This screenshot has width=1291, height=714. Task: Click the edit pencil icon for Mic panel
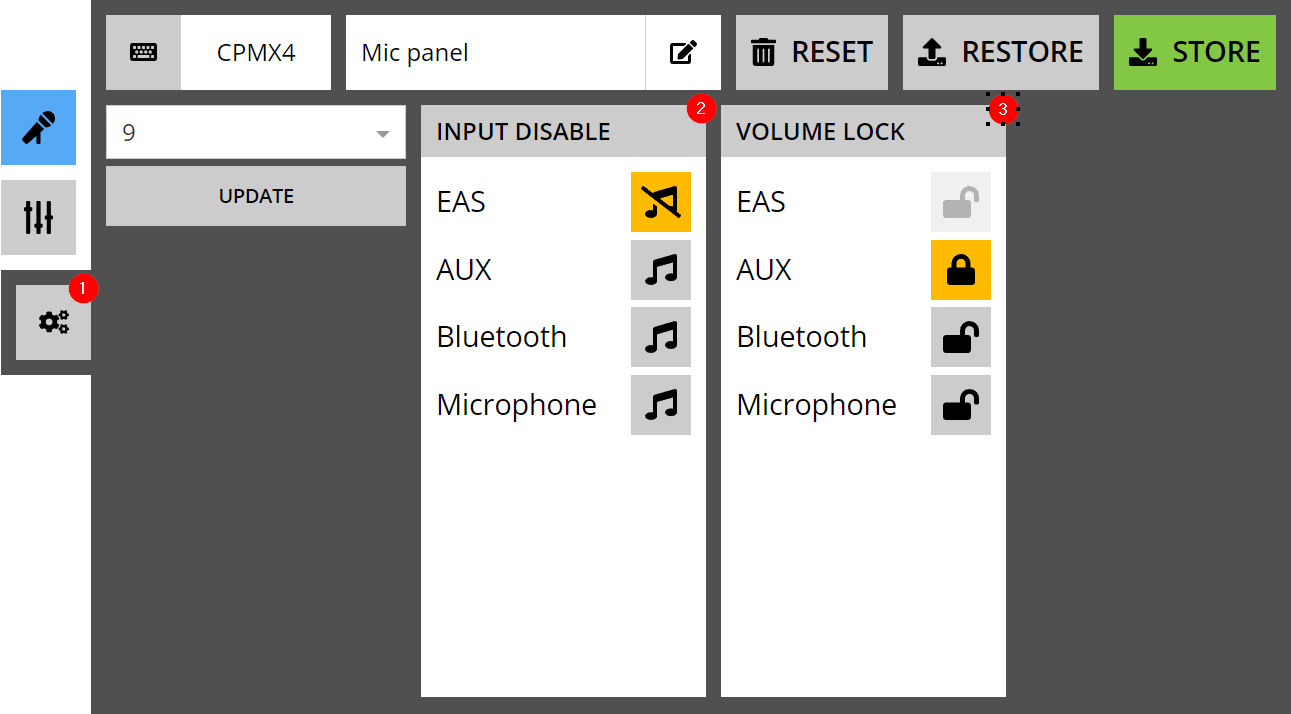683,52
